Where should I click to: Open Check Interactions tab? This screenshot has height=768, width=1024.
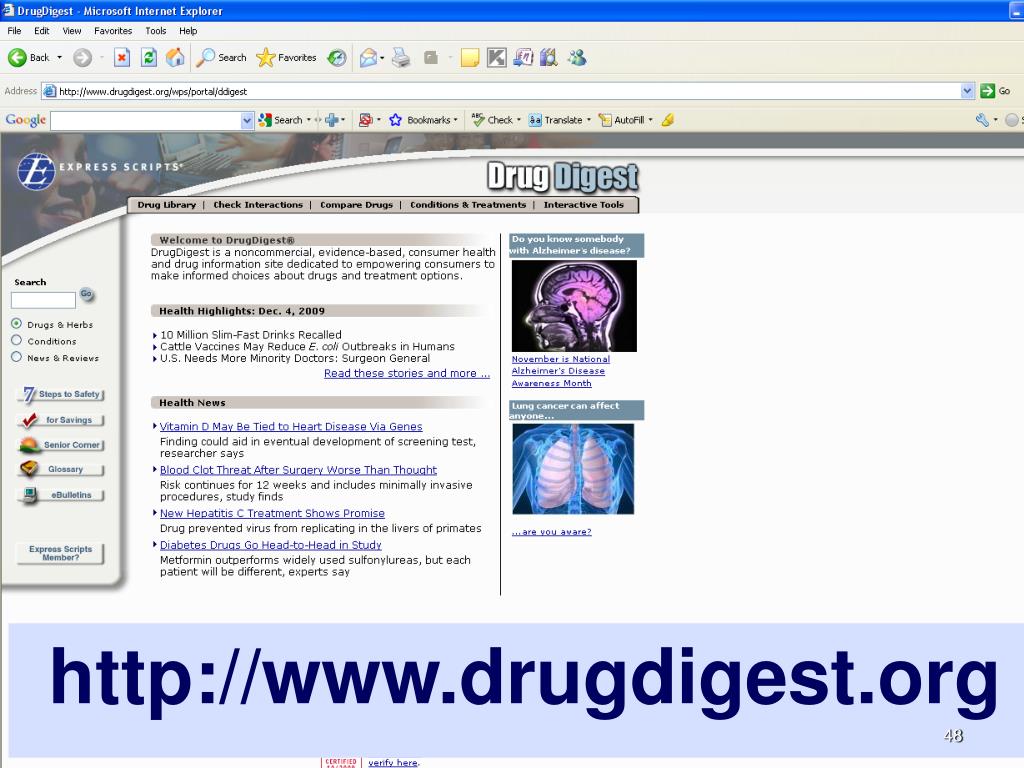pos(258,204)
